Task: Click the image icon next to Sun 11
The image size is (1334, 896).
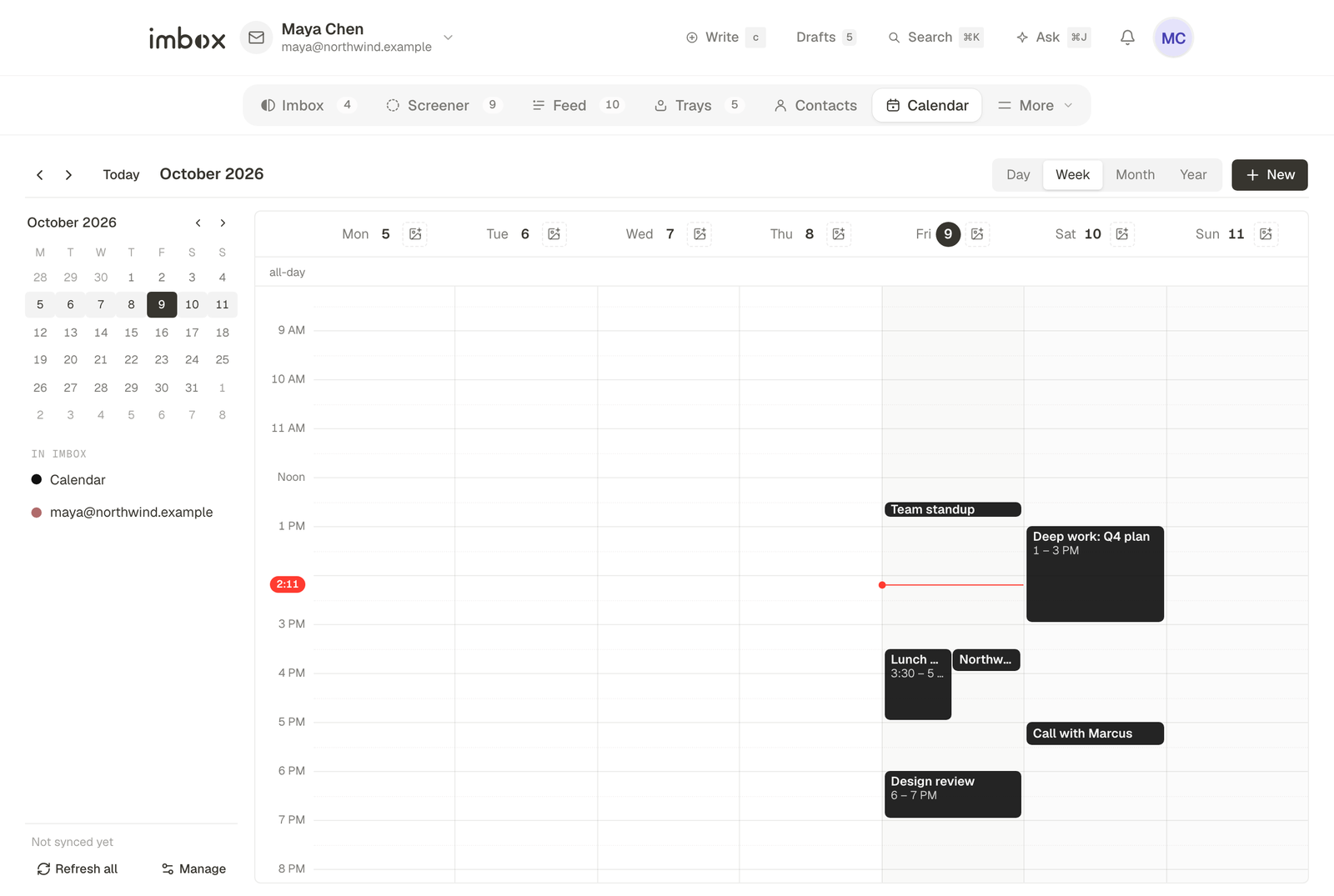Action: pos(1266,234)
